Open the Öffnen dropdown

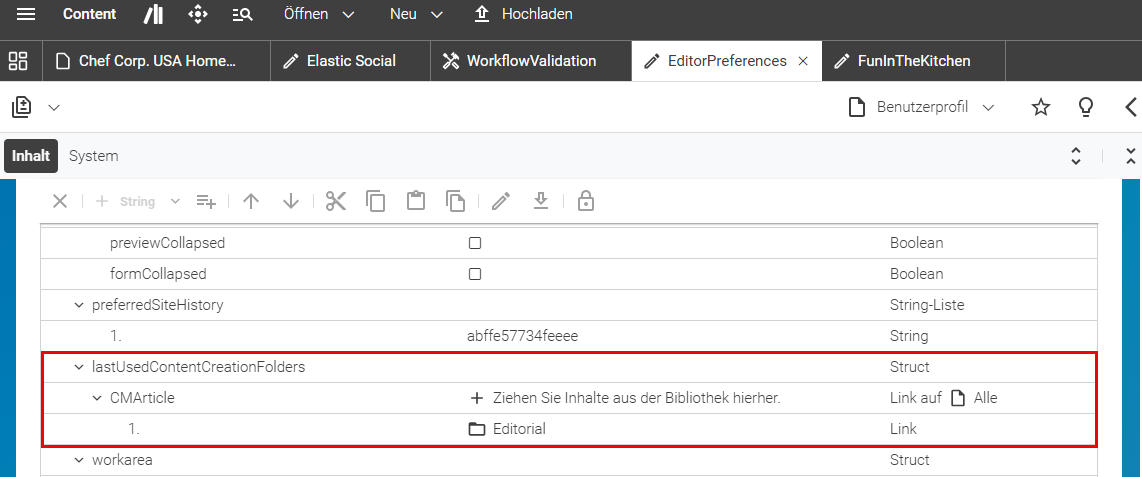coord(319,15)
